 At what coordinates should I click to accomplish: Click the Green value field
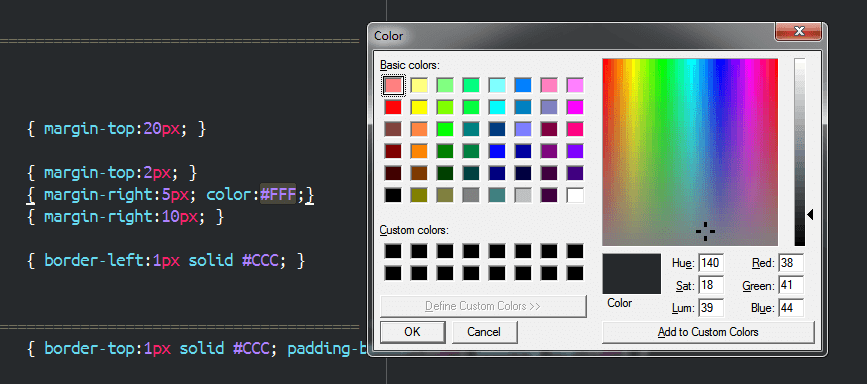pos(791,286)
